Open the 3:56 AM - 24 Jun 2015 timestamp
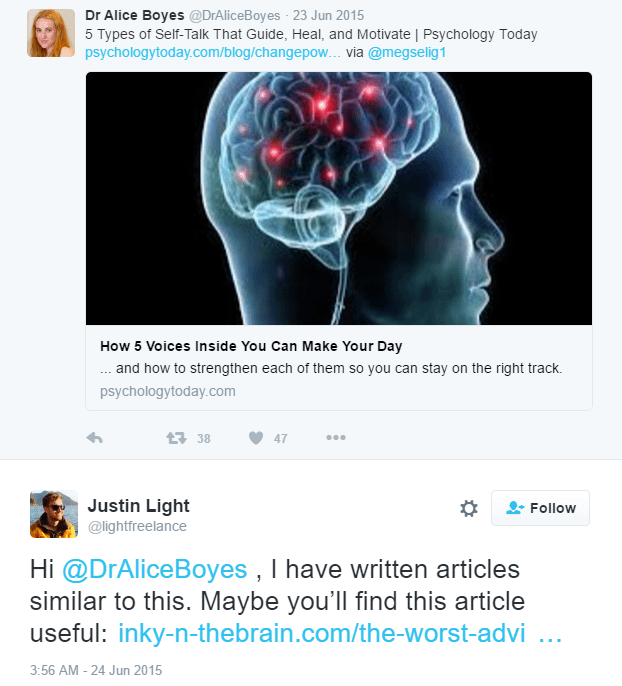This screenshot has height=686, width=622. [96, 670]
